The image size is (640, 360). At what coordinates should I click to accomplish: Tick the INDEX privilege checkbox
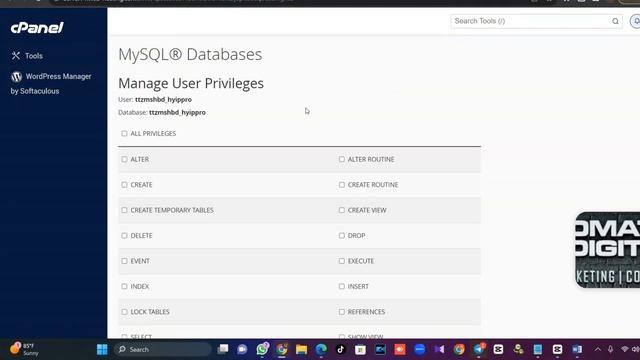tap(124, 287)
